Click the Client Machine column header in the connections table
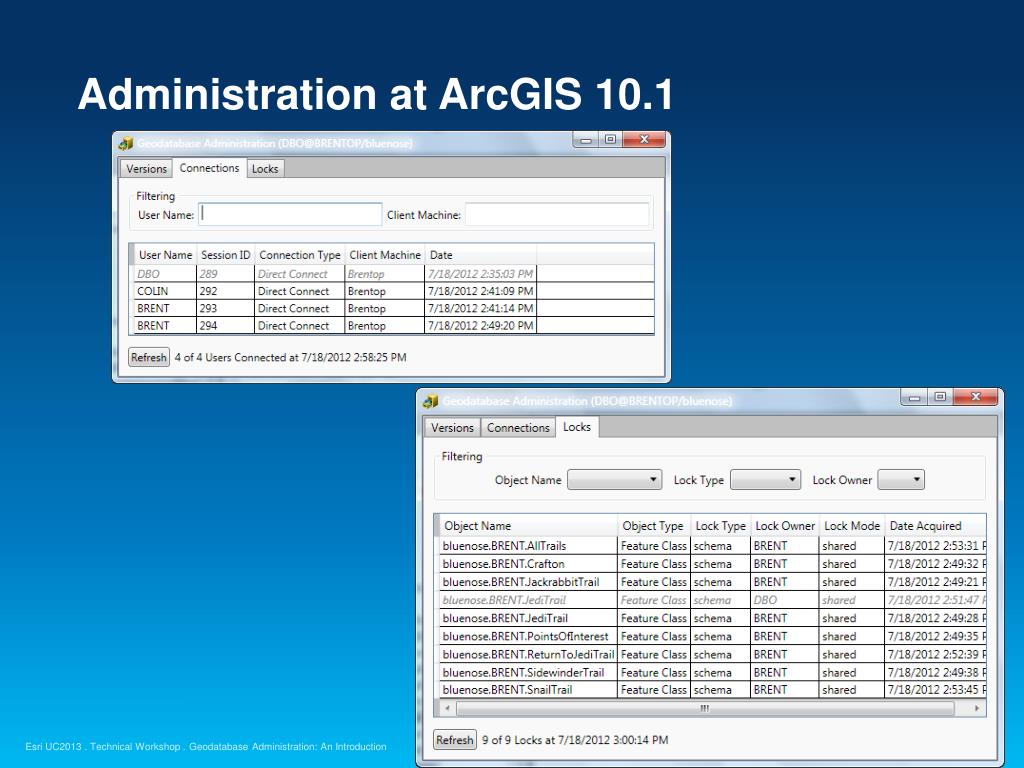The height and width of the screenshot is (768, 1024). click(385, 255)
